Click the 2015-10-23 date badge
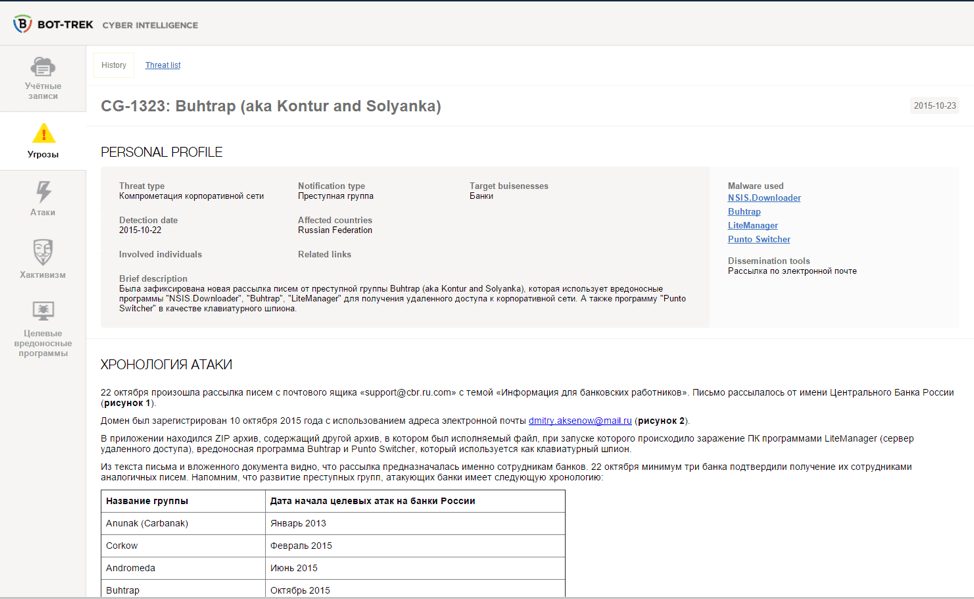 (934, 106)
